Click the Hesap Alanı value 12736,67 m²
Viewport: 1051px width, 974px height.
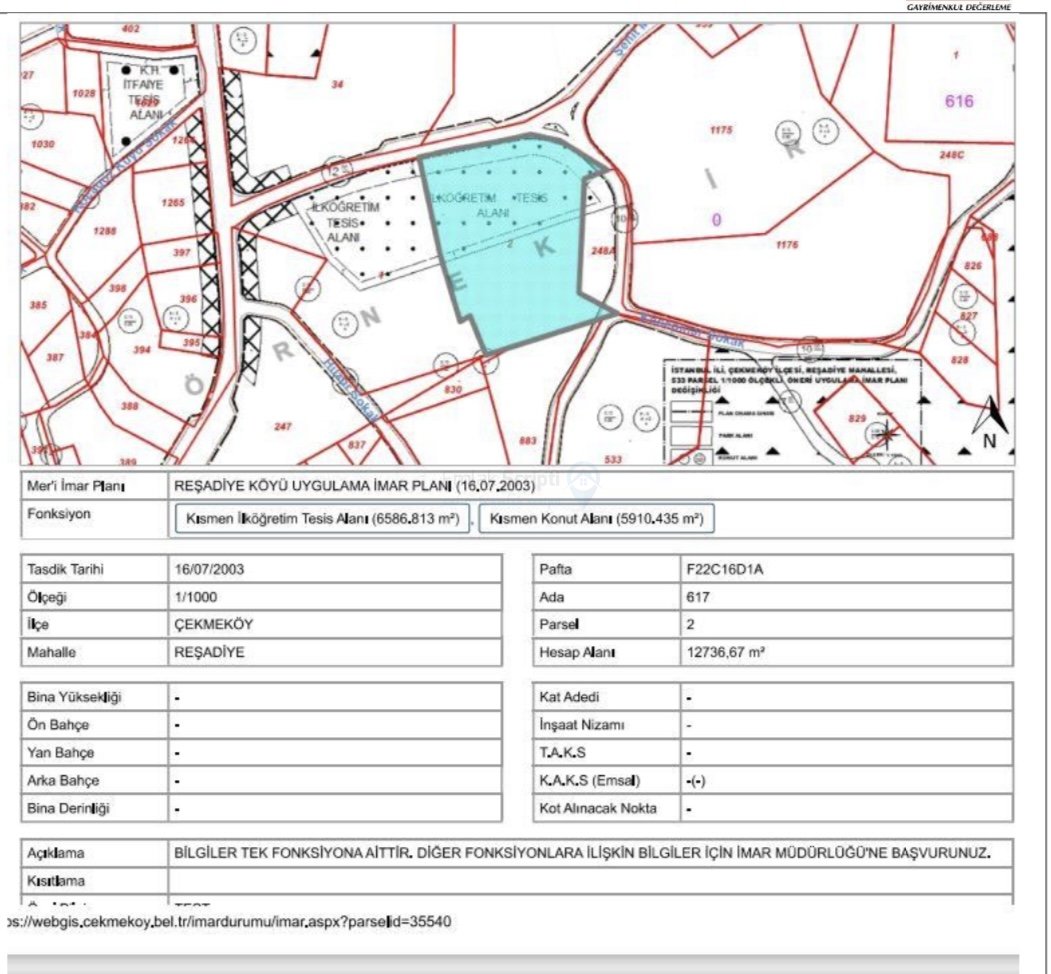click(722, 652)
